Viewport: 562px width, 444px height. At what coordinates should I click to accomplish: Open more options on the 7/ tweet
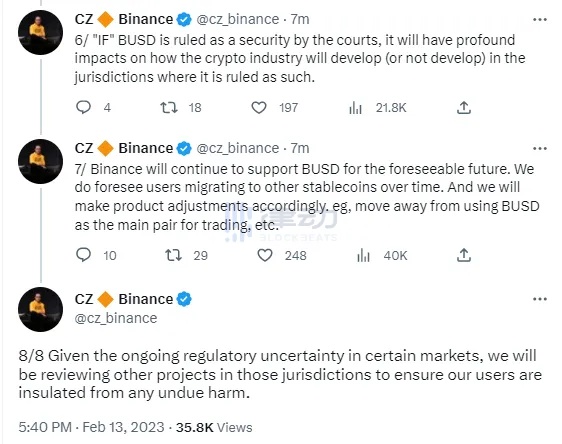pyautogui.click(x=540, y=148)
